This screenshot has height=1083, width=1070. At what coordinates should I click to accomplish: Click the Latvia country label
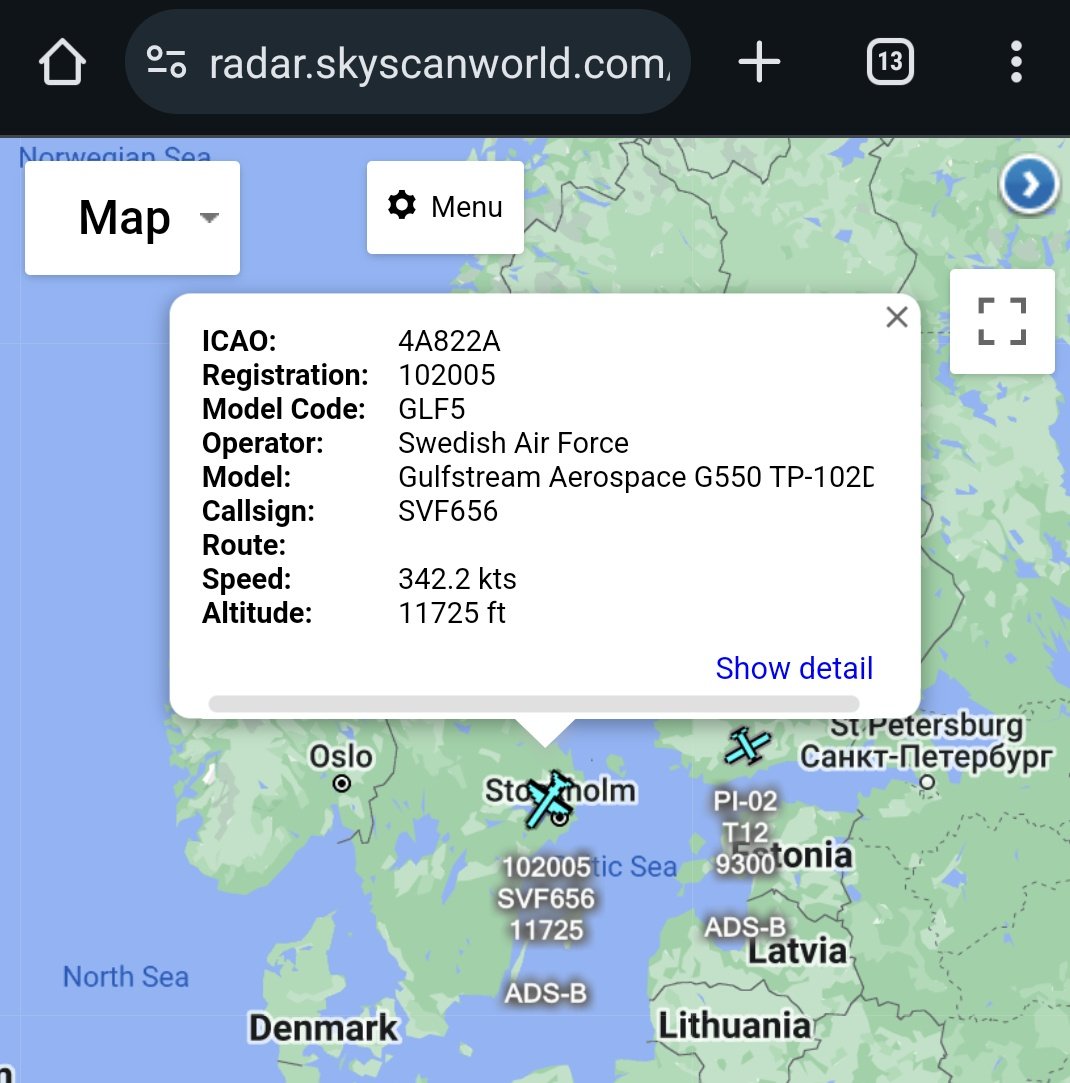[797, 952]
